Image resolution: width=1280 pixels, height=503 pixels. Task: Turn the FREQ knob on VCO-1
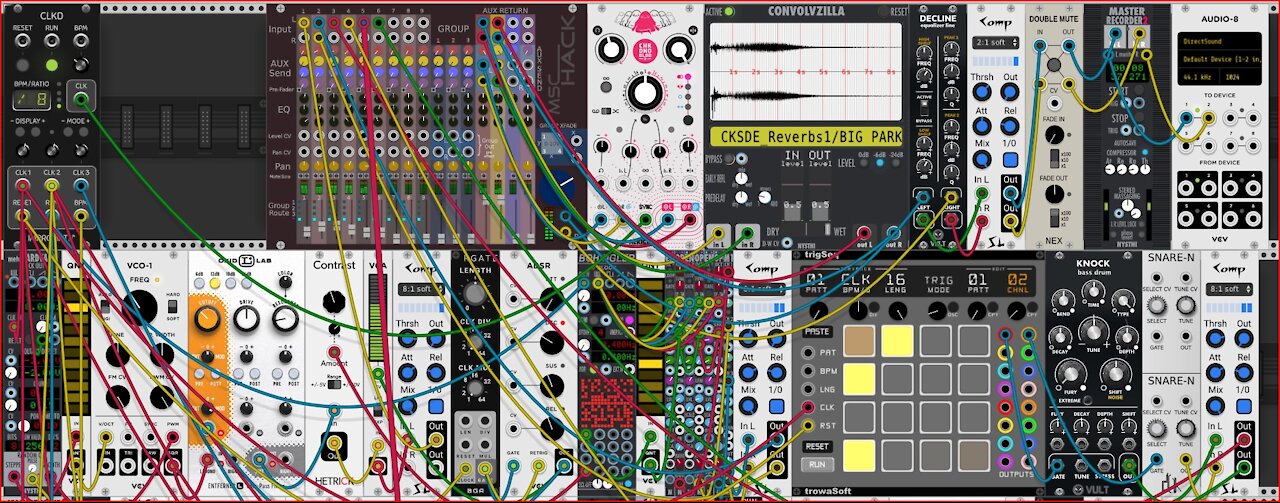[141, 307]
